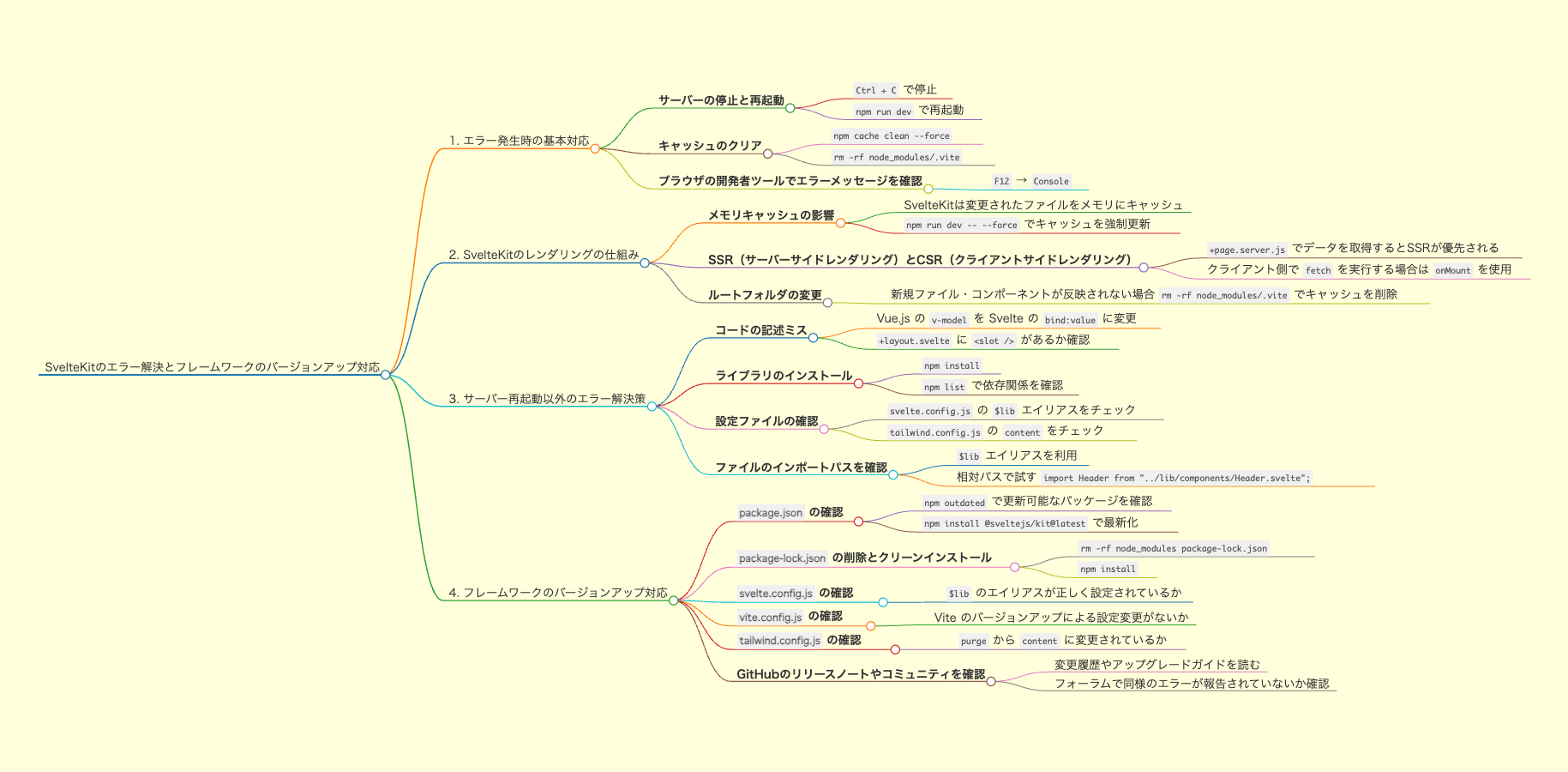Image resolution: width=1568 pixels, height=772 pixels.
Task: Click the leaf '+layout.svelte に <slot /> があるか確認'
Action: (983, 341)
